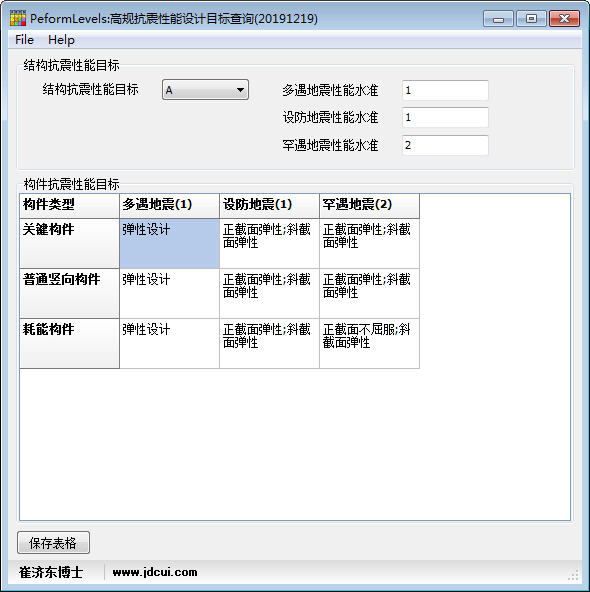Click the PeformLevels app icon in title bar
This screenshot has width=590, height=592.
pyautogui.click(x=18, y=18)
